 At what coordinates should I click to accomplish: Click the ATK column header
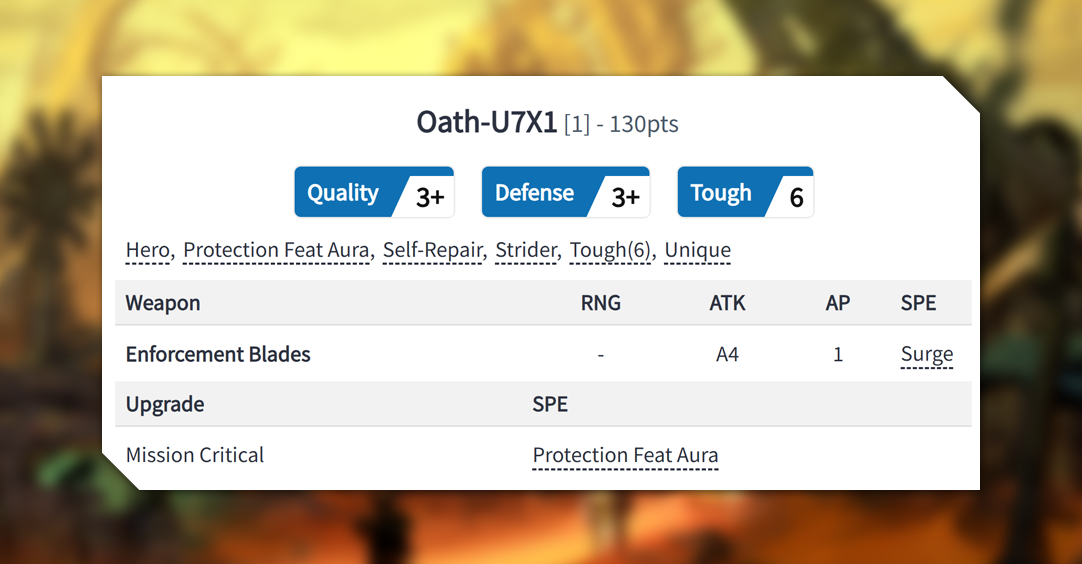727,303
